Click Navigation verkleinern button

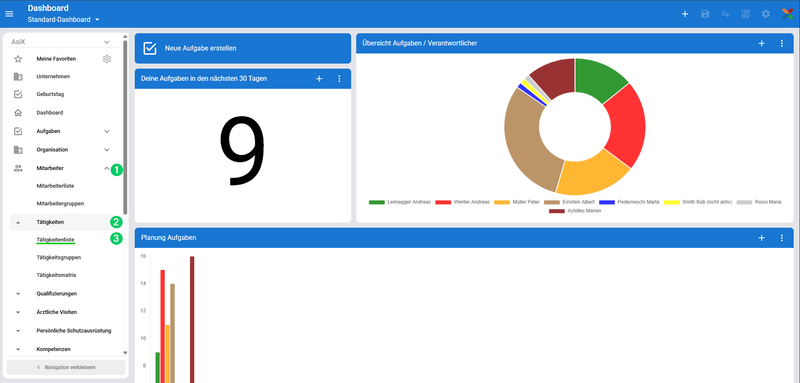[x=65, y=367]
